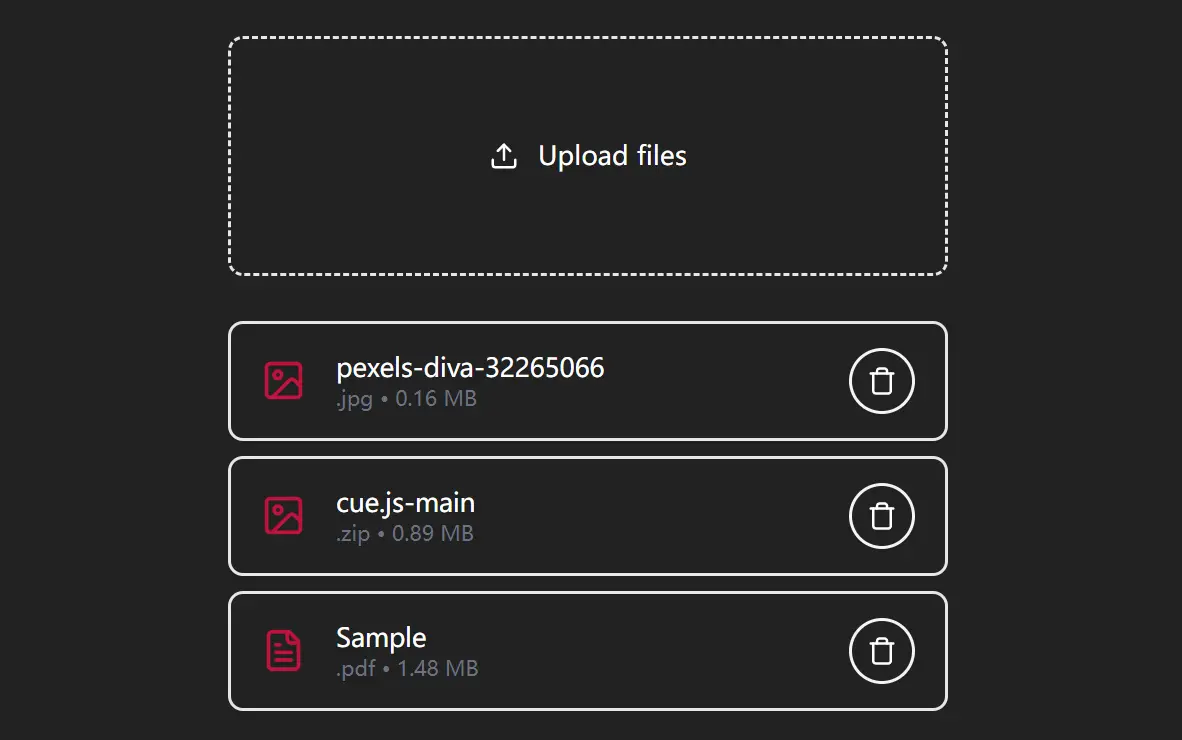This screenshot has width=1182, height=740.
Task: Click the trash icon for the Sample pdf
Action: [881, 651]
